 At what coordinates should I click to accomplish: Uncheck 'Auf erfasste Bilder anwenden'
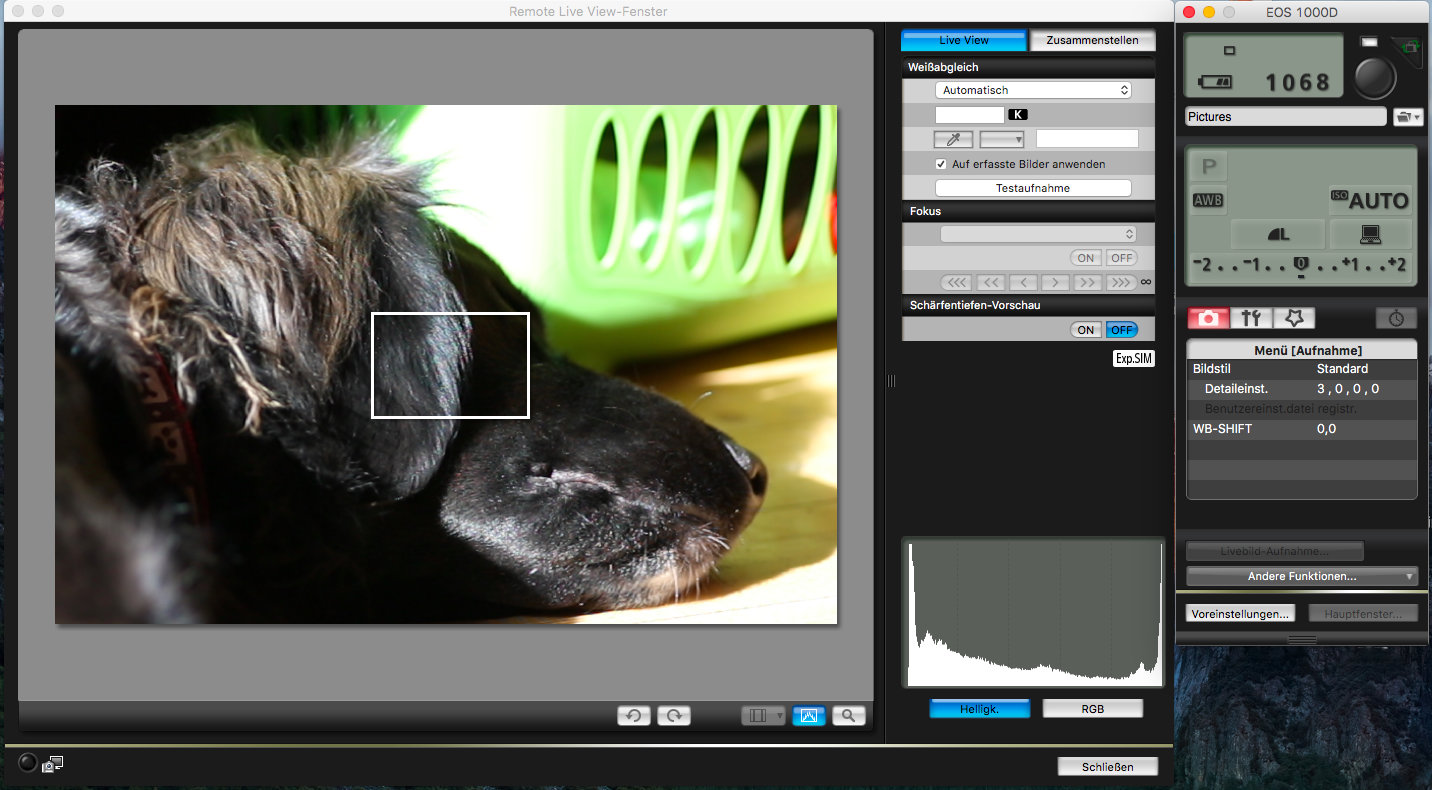tap(941, 164)
